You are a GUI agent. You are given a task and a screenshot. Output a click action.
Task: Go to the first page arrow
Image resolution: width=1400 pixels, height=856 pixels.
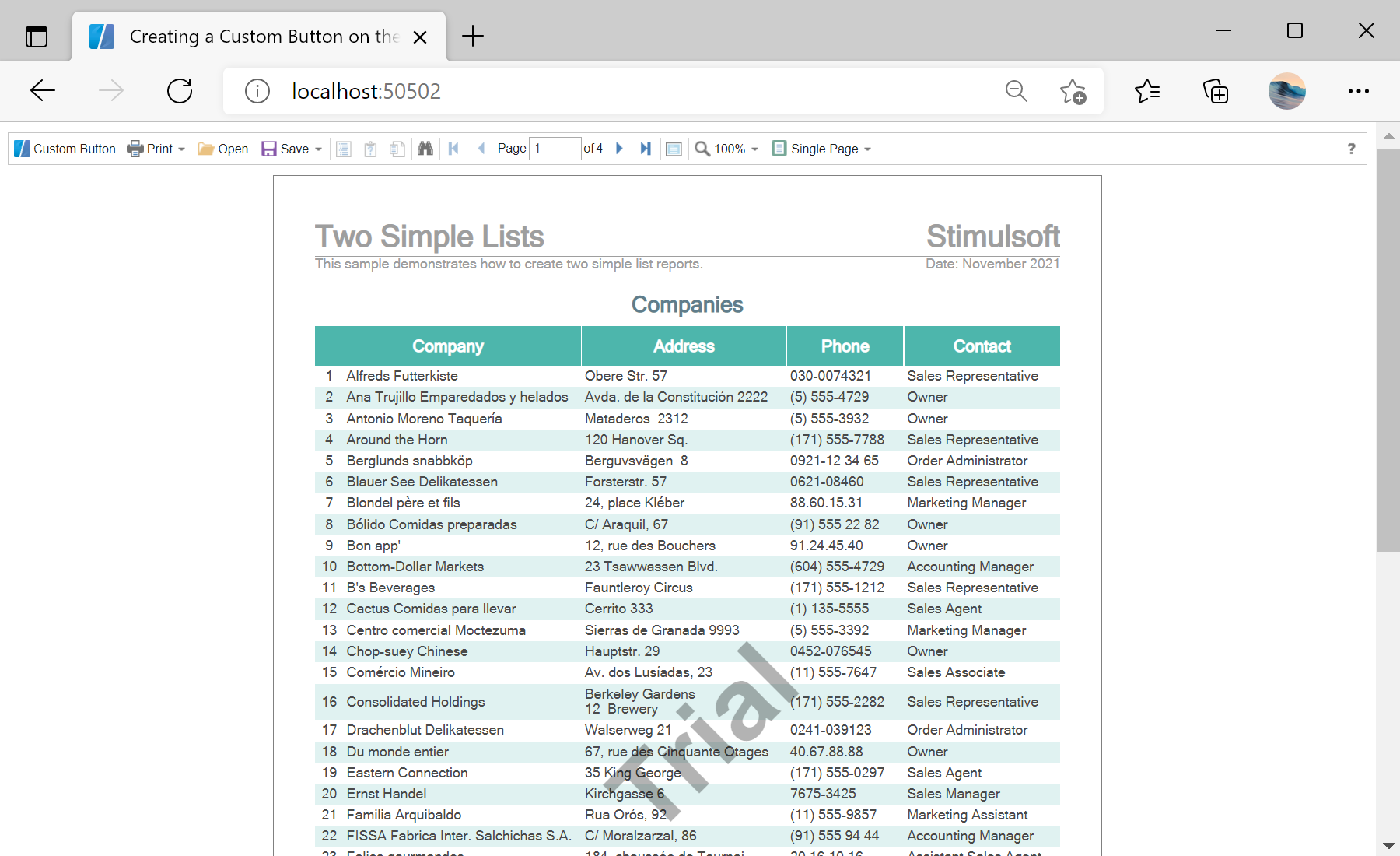pyautogui.click(x=454, y=149)
